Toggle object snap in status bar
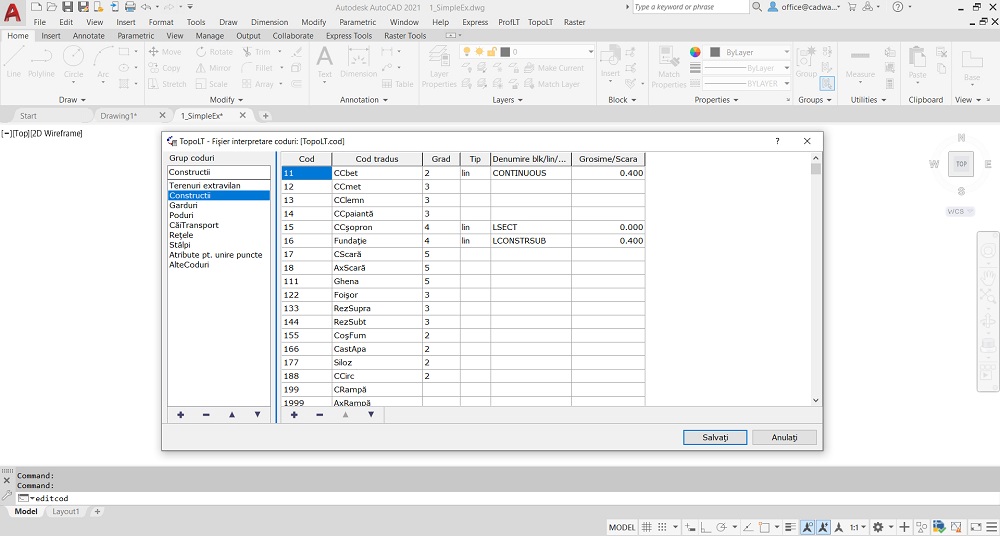Screen dimensions: 1000x536 [766, 527]
